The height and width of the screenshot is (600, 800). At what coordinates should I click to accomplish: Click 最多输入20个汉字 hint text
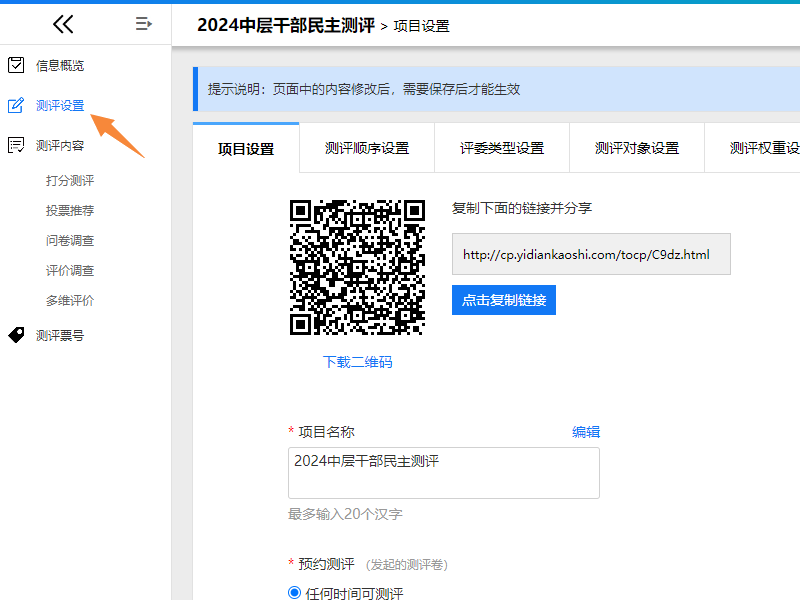pos(345,514)
